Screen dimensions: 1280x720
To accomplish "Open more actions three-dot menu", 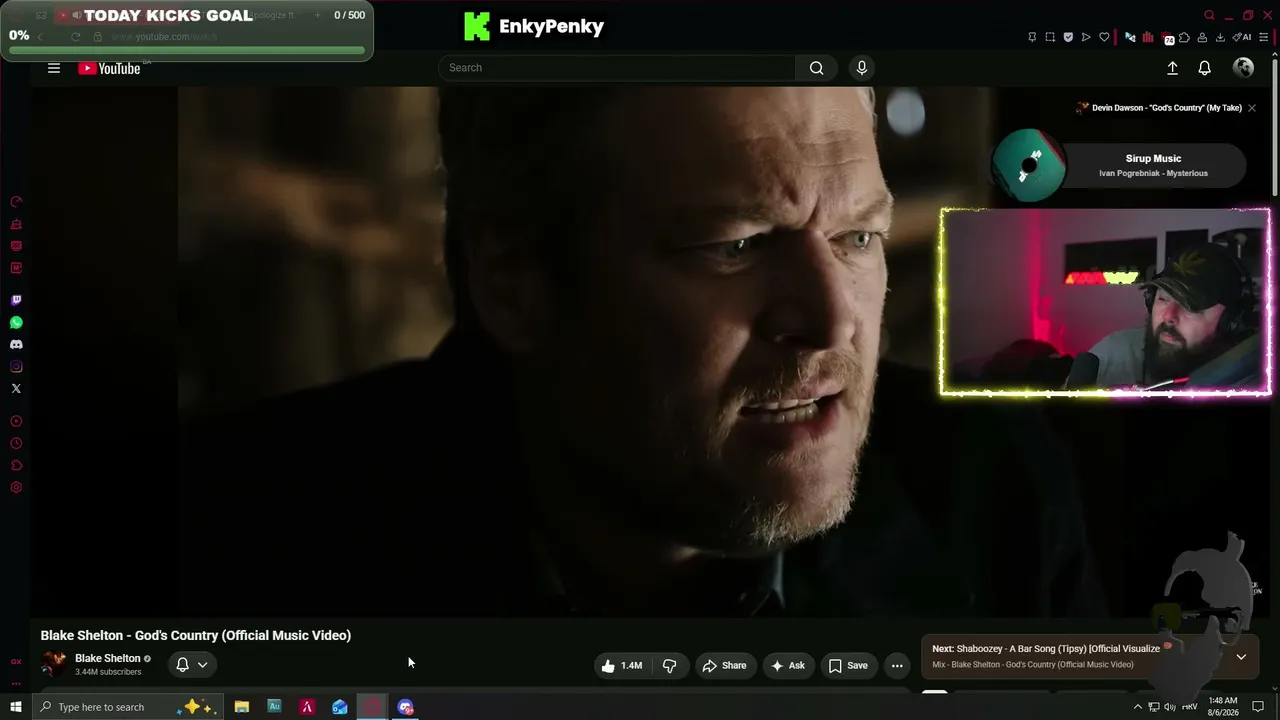I will [897, 665].
